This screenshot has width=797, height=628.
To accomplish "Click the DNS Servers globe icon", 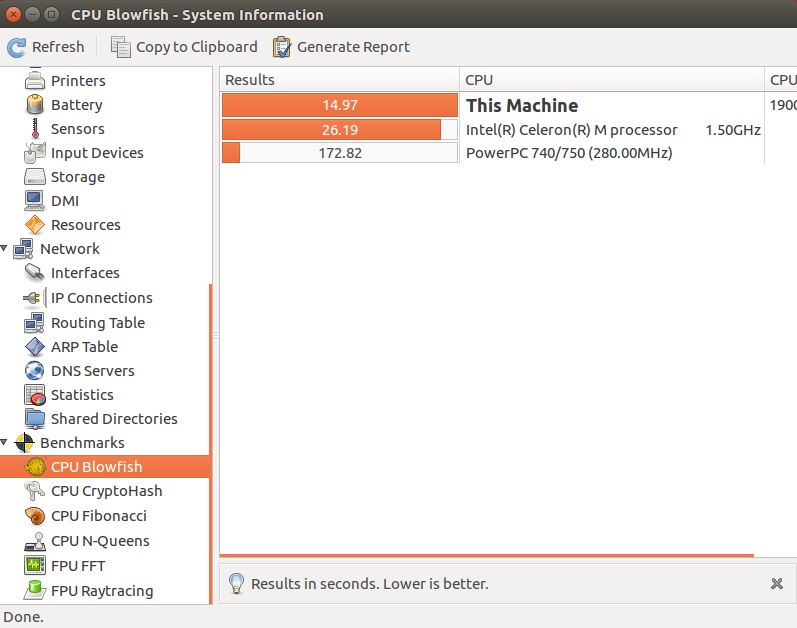I will 35,371.
